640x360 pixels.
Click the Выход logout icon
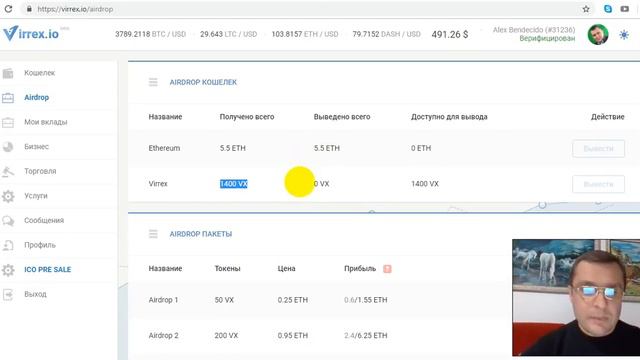point(8,294)
